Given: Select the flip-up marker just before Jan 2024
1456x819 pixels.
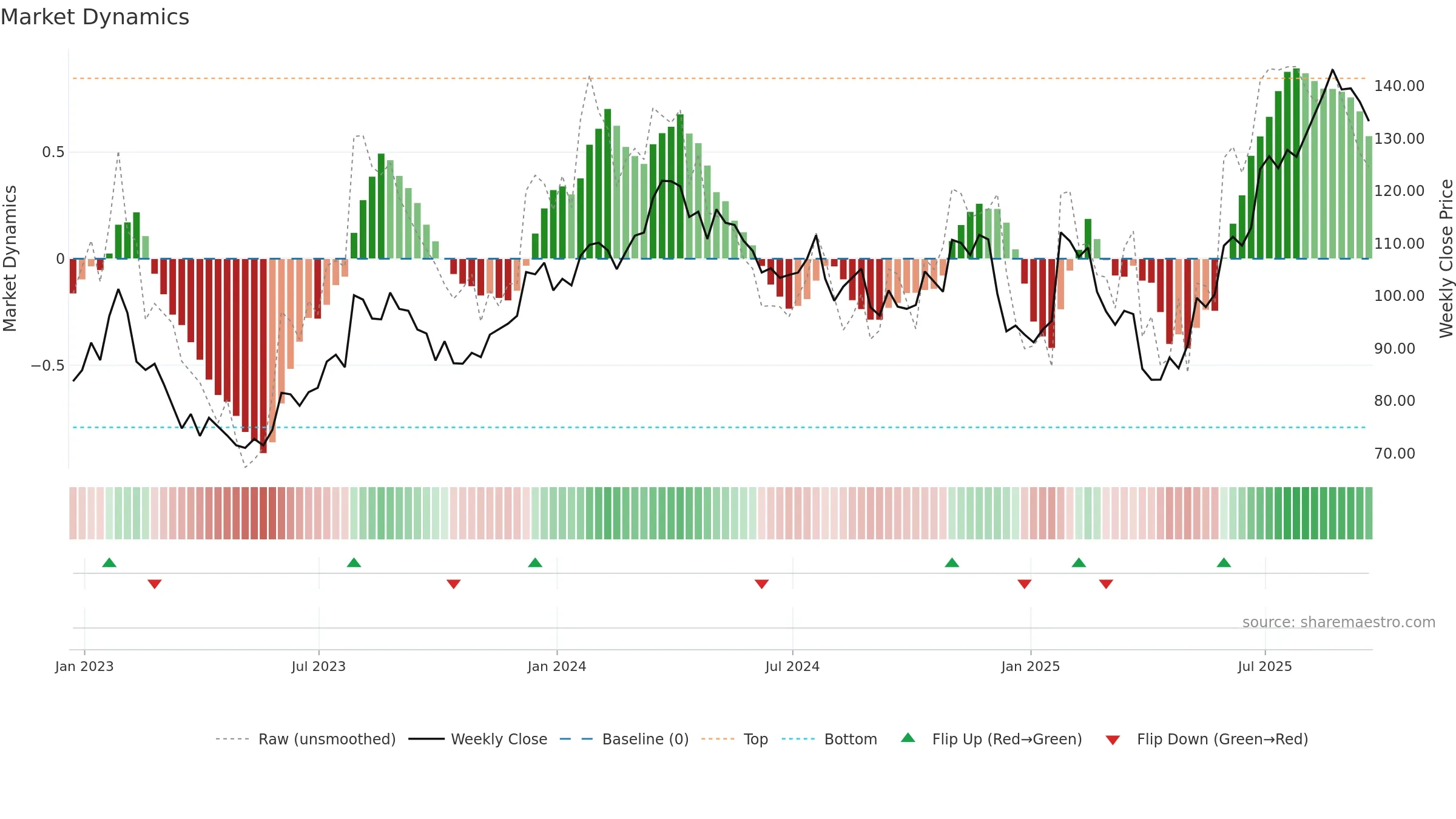Looking at the screenshot, I should click(x=535, y=562).
